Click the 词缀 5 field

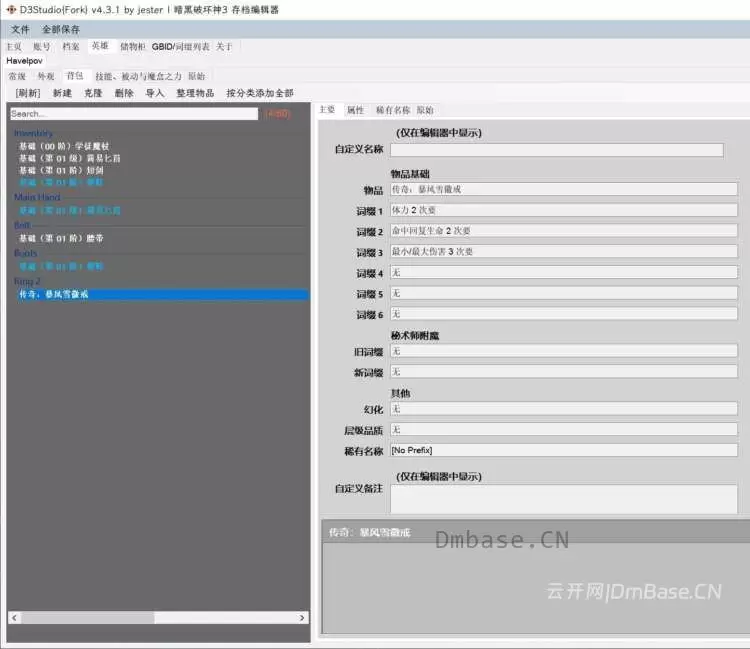(564, 293)
